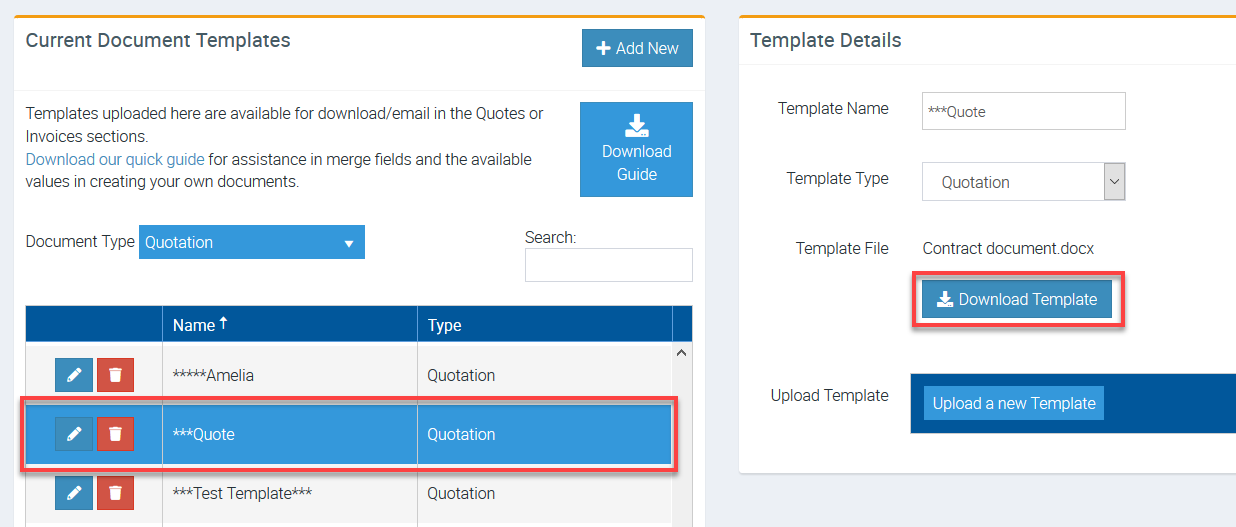The width and height of the screenshot is (1236, 527).
Task: Click the Download Guide tile
Action: [x=636, y=149]
